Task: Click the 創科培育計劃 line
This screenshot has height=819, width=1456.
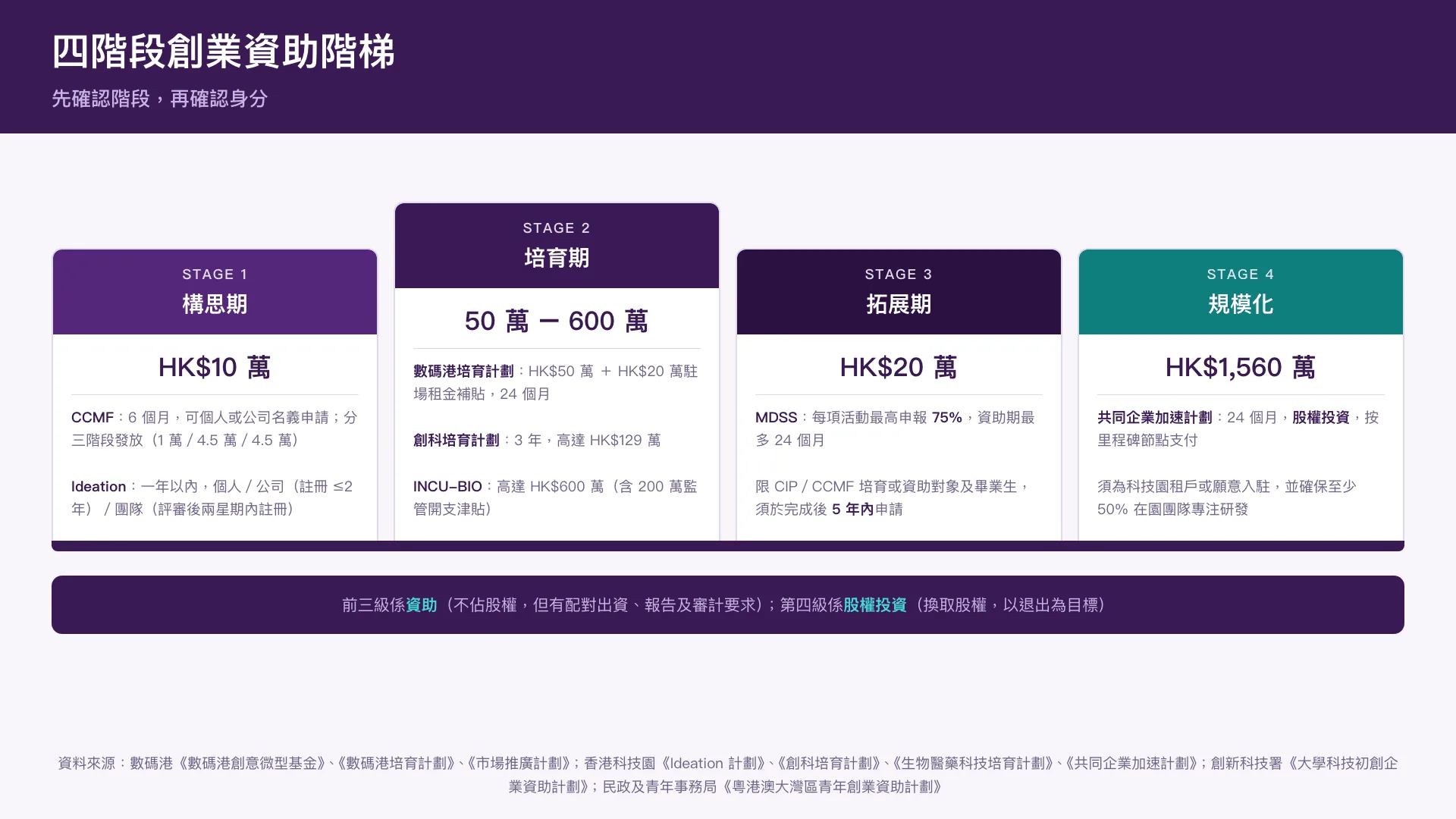Action: point(537,440)
